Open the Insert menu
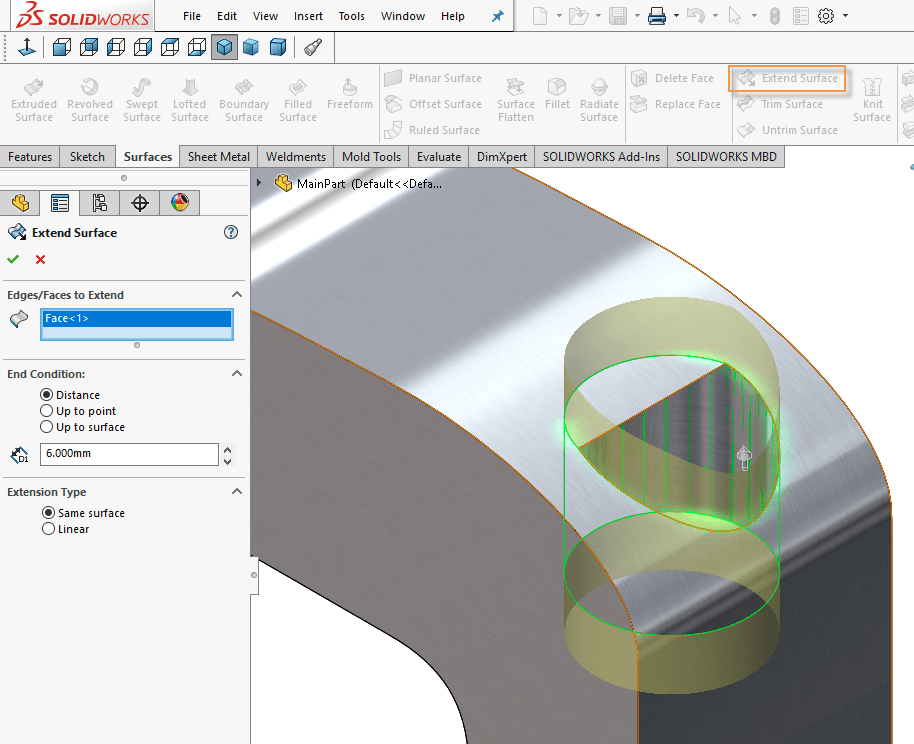The height and width of the screenshot is (744, 914). [308, 16]
